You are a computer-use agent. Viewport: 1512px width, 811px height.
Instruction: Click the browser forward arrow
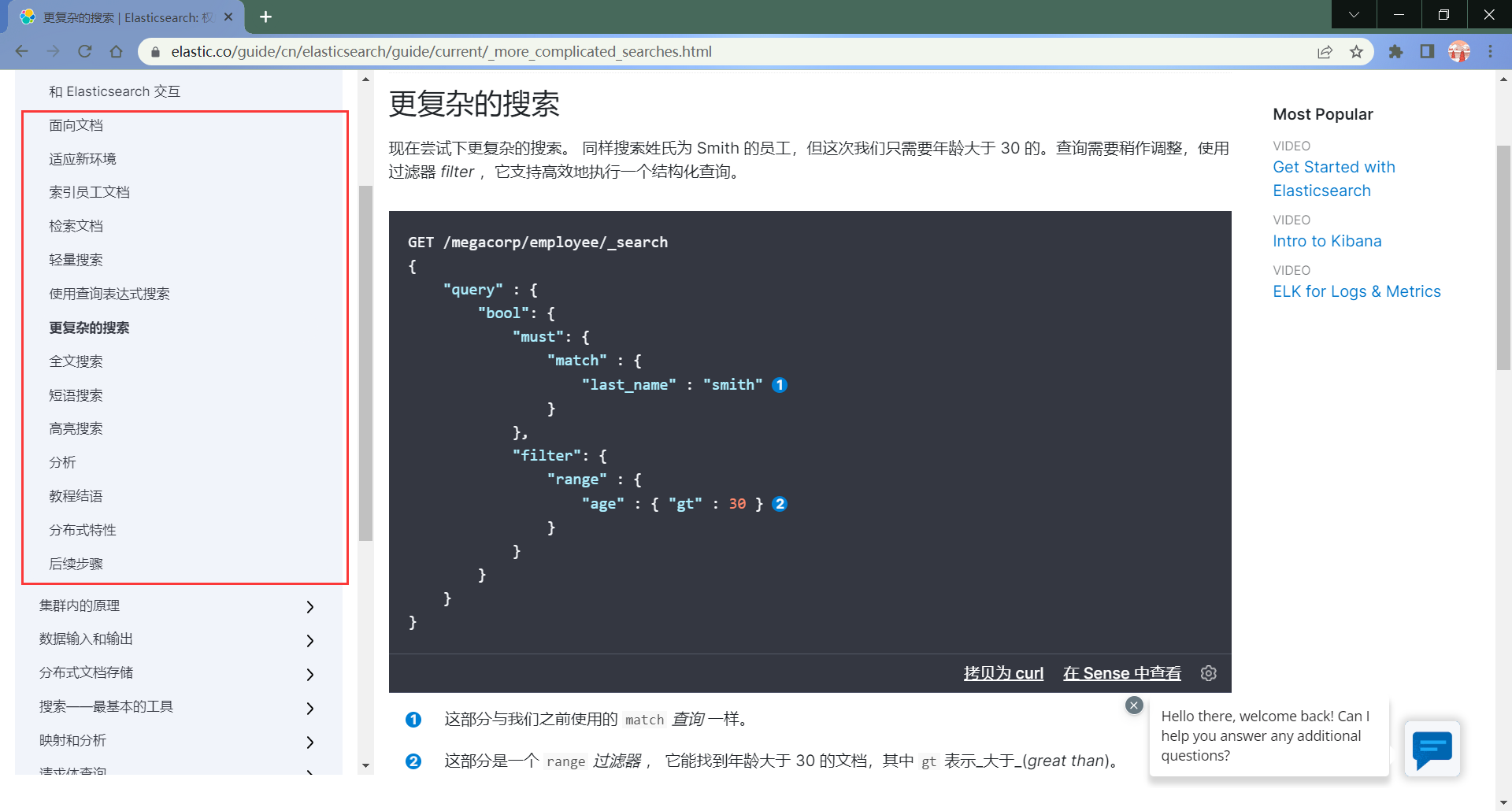pos(53,51)
